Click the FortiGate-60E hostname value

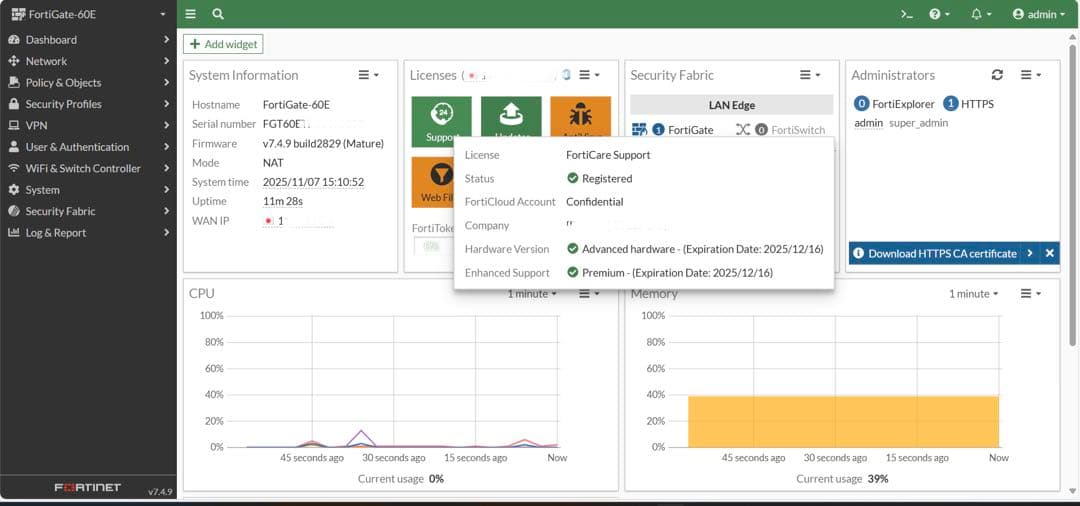coord(296,105)
